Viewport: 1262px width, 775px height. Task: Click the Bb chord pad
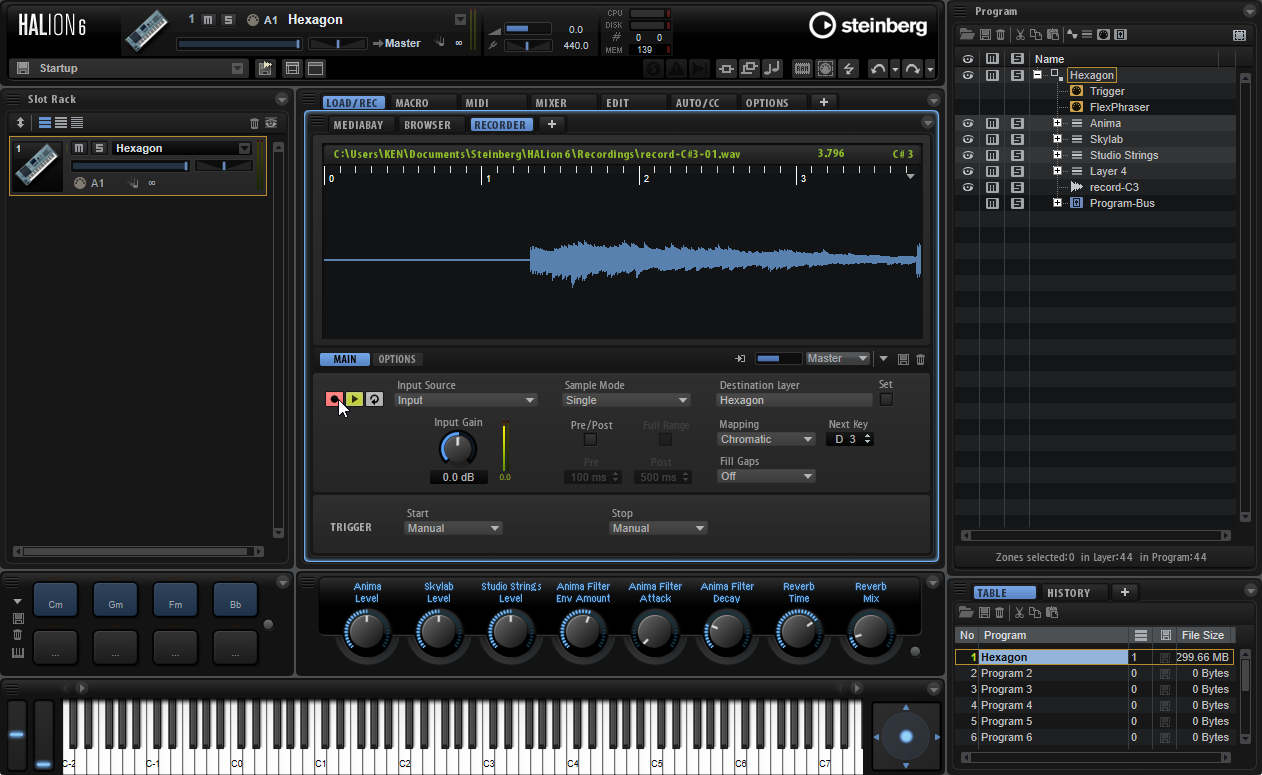[x=236, y=600]
